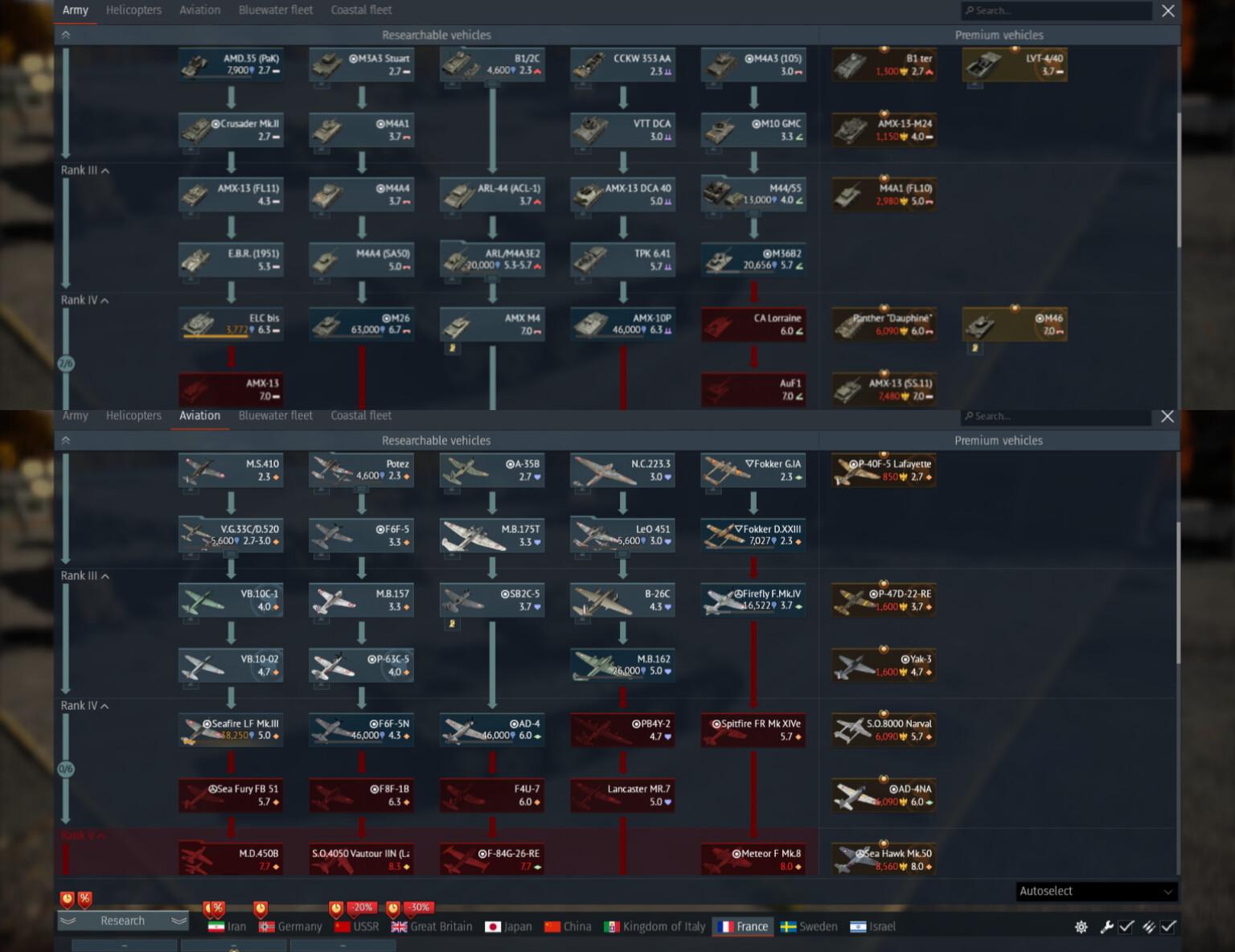Switch to Bluewater fleet tab in Army window
The image size is (1235, 952).
[x=276, y=10]
